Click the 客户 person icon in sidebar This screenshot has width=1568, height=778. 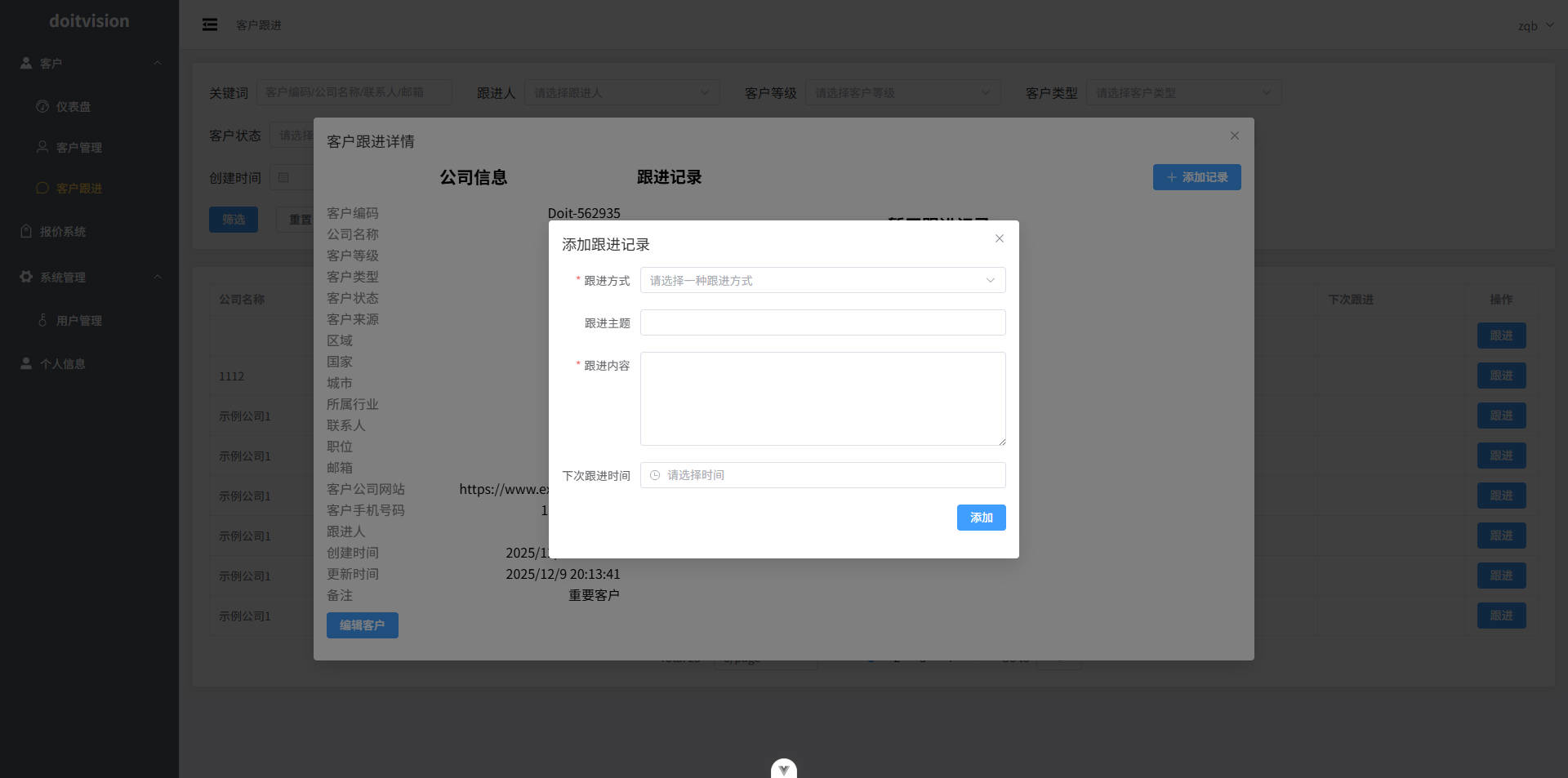point(26,63)
